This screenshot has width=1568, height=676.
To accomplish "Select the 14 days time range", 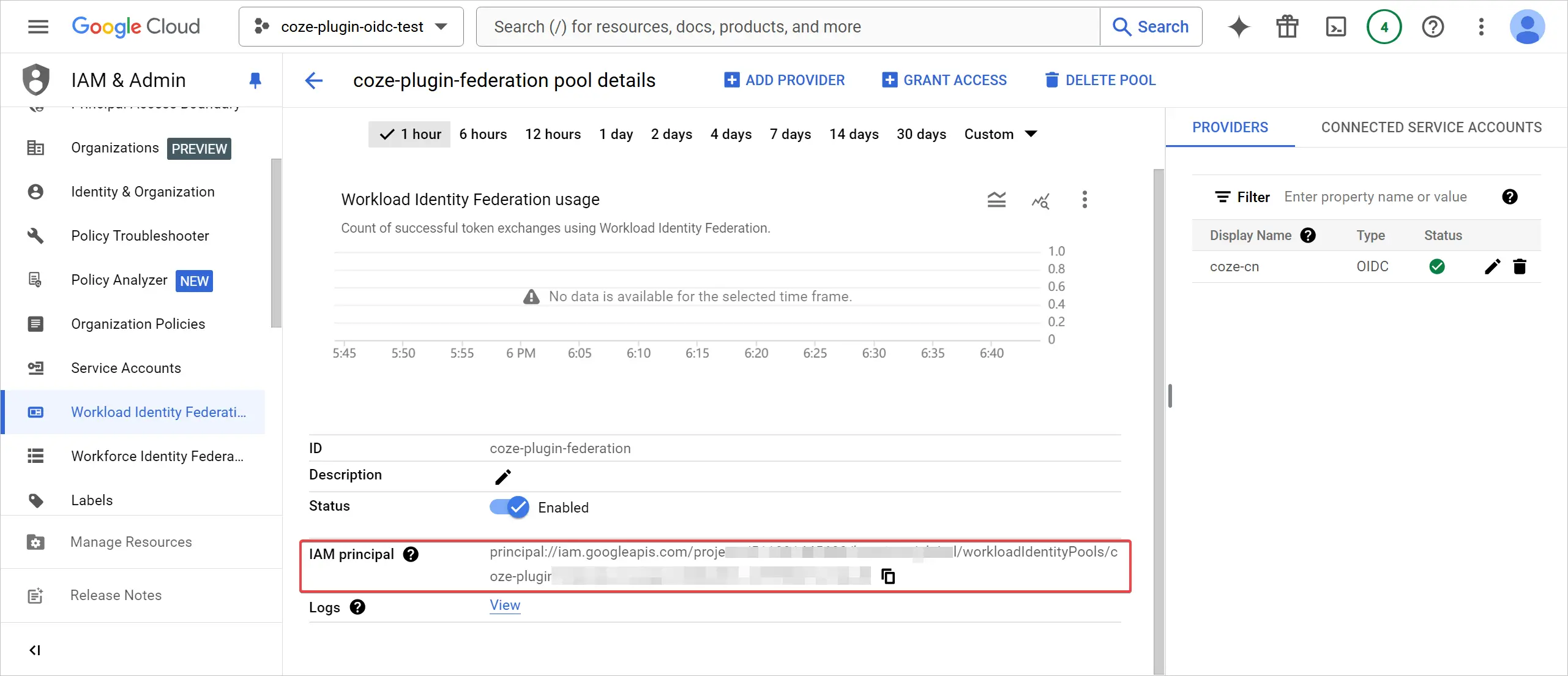I will coord(854,134).
